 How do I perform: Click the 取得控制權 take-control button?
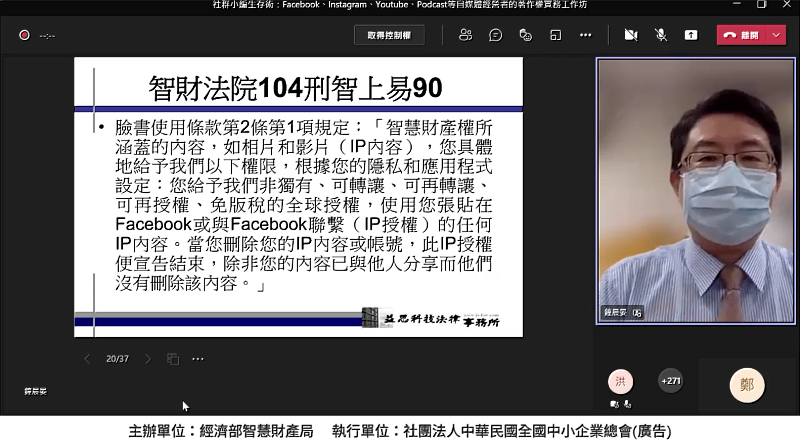pos(389,35)
